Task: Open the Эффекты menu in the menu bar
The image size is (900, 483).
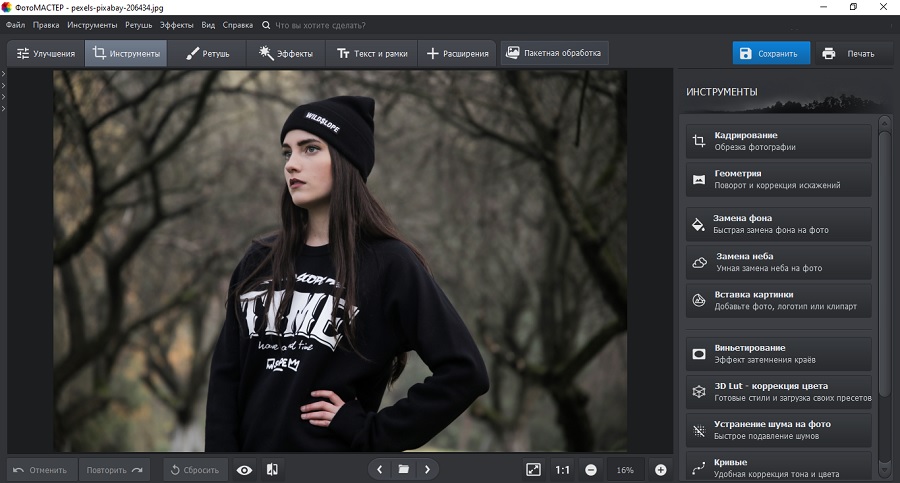Action: (x=176, y=24)
